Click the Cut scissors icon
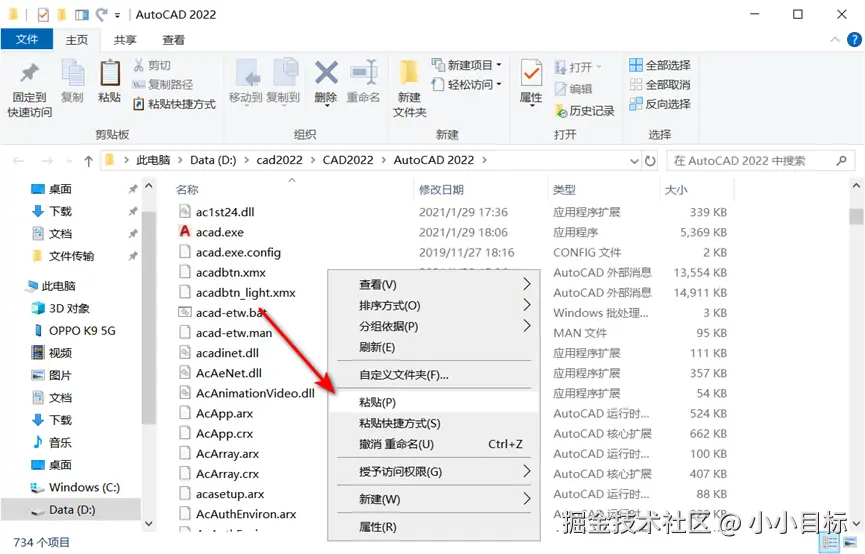 click(138, 65)
